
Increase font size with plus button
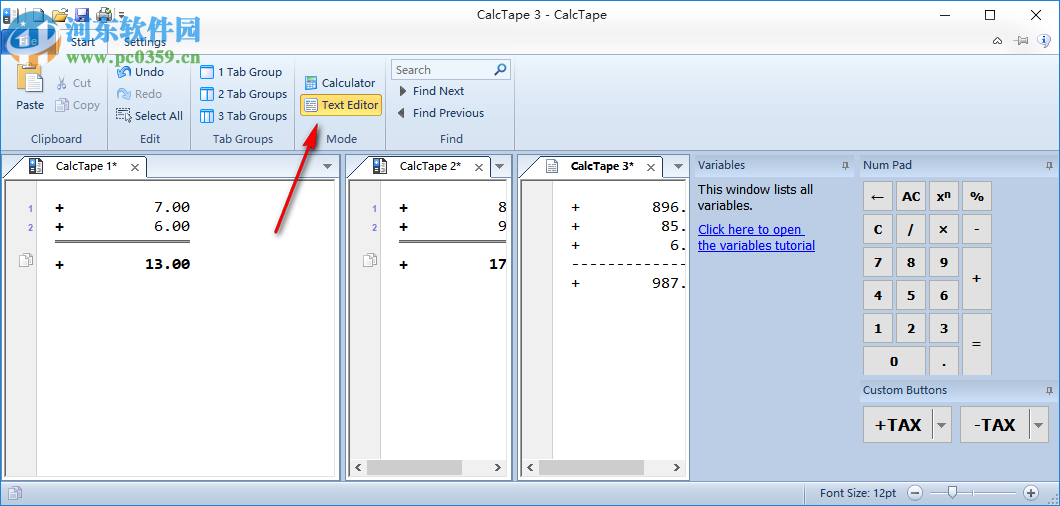[1031, 493]
